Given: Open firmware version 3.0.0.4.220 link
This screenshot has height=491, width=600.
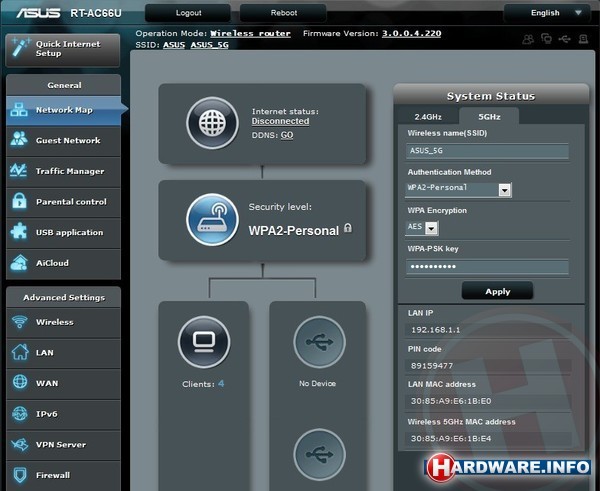Looking at the screenshot, I should pyautogui.click(x=411, y=33).
